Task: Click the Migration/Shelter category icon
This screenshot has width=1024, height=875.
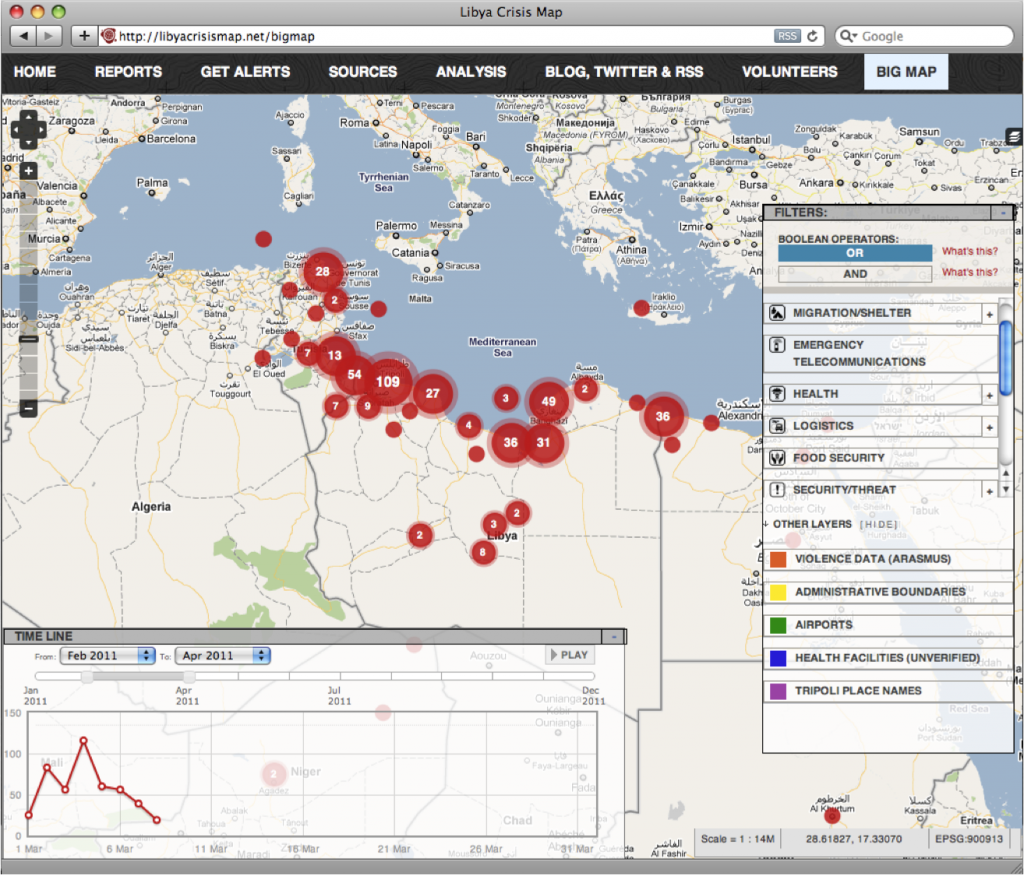Action: [776, 313]
